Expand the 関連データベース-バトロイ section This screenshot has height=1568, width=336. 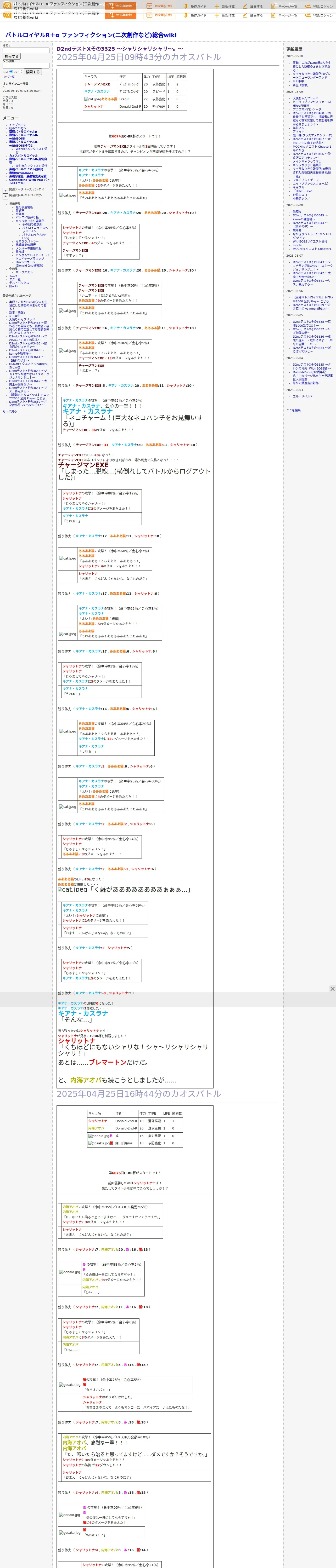pos(5,191)
